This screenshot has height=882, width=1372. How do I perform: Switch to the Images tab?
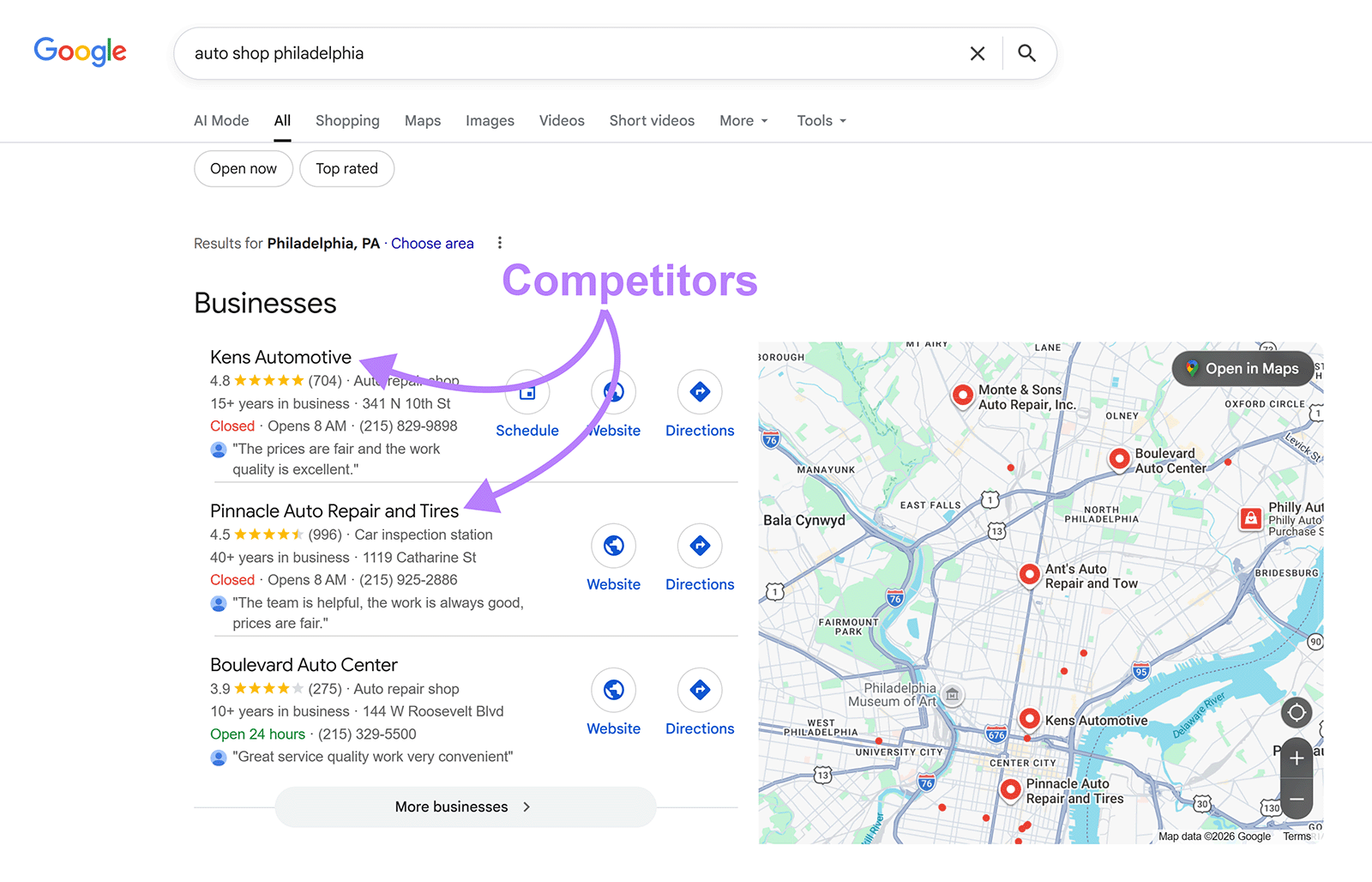tap(490, 120)
